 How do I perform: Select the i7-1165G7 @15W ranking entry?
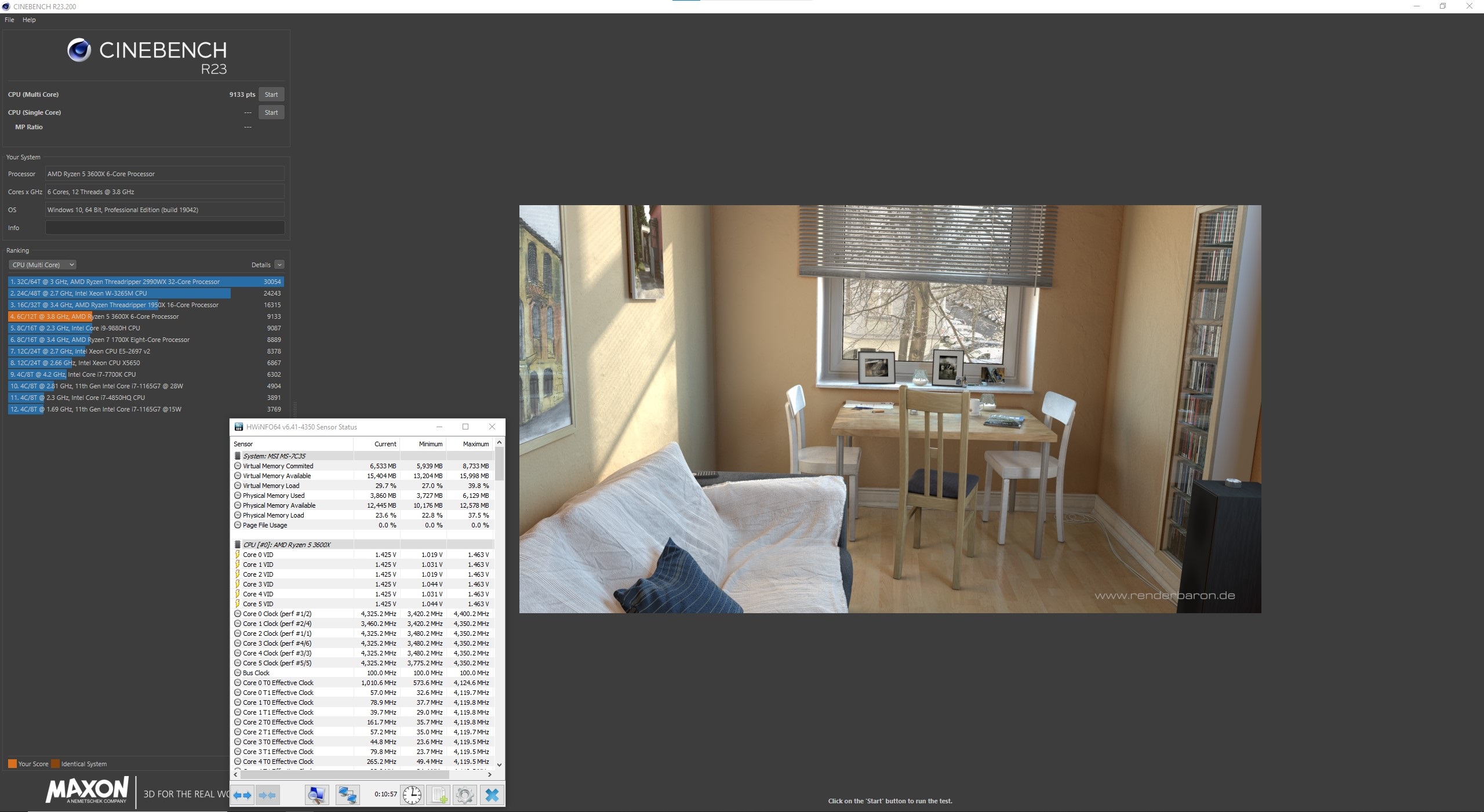coord(146,409)
